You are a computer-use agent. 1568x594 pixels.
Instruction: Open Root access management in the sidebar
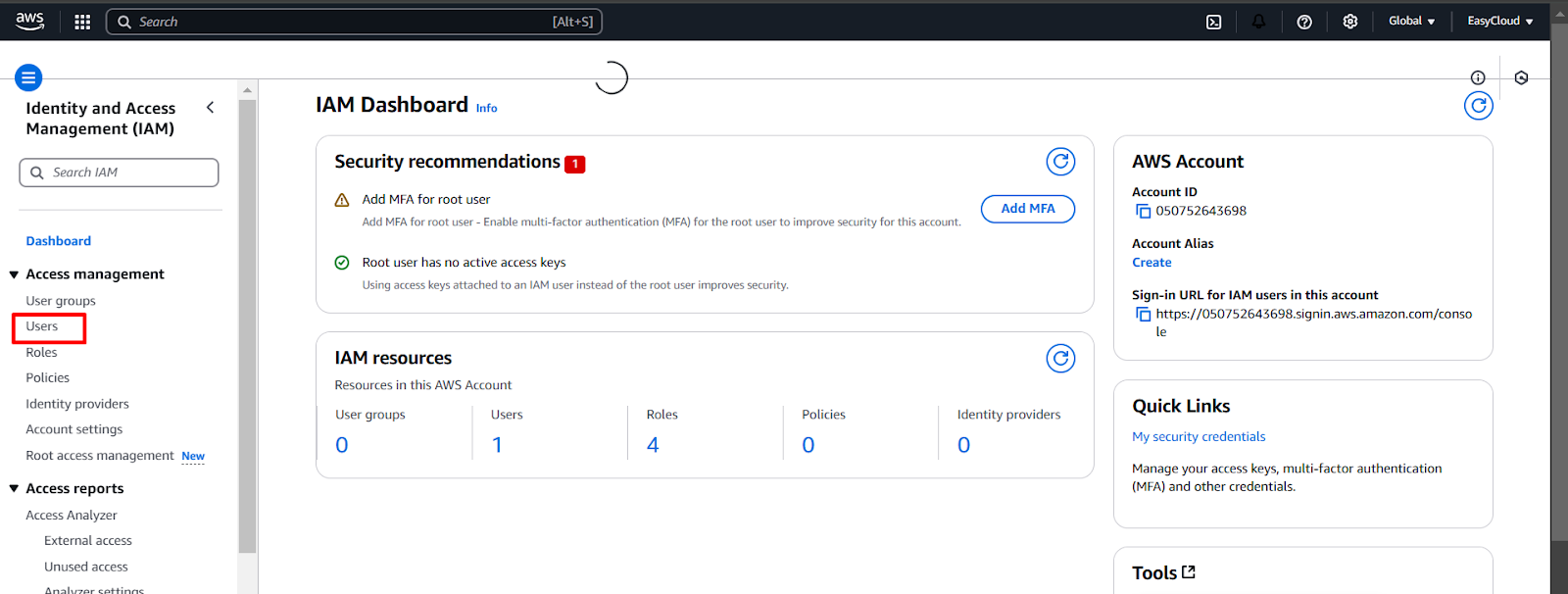pos(100,456)
